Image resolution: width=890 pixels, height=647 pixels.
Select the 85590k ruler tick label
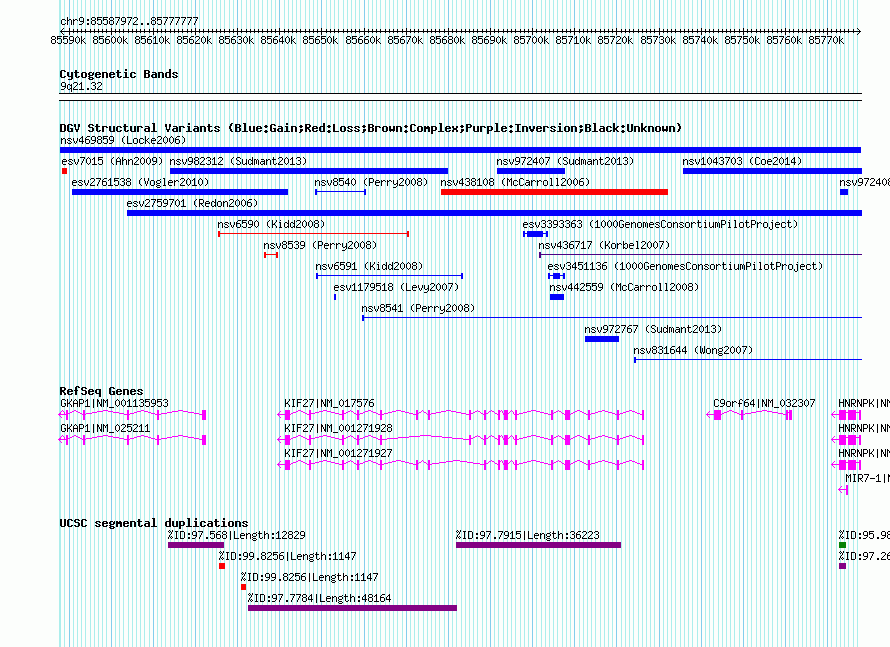click(68, 40)
